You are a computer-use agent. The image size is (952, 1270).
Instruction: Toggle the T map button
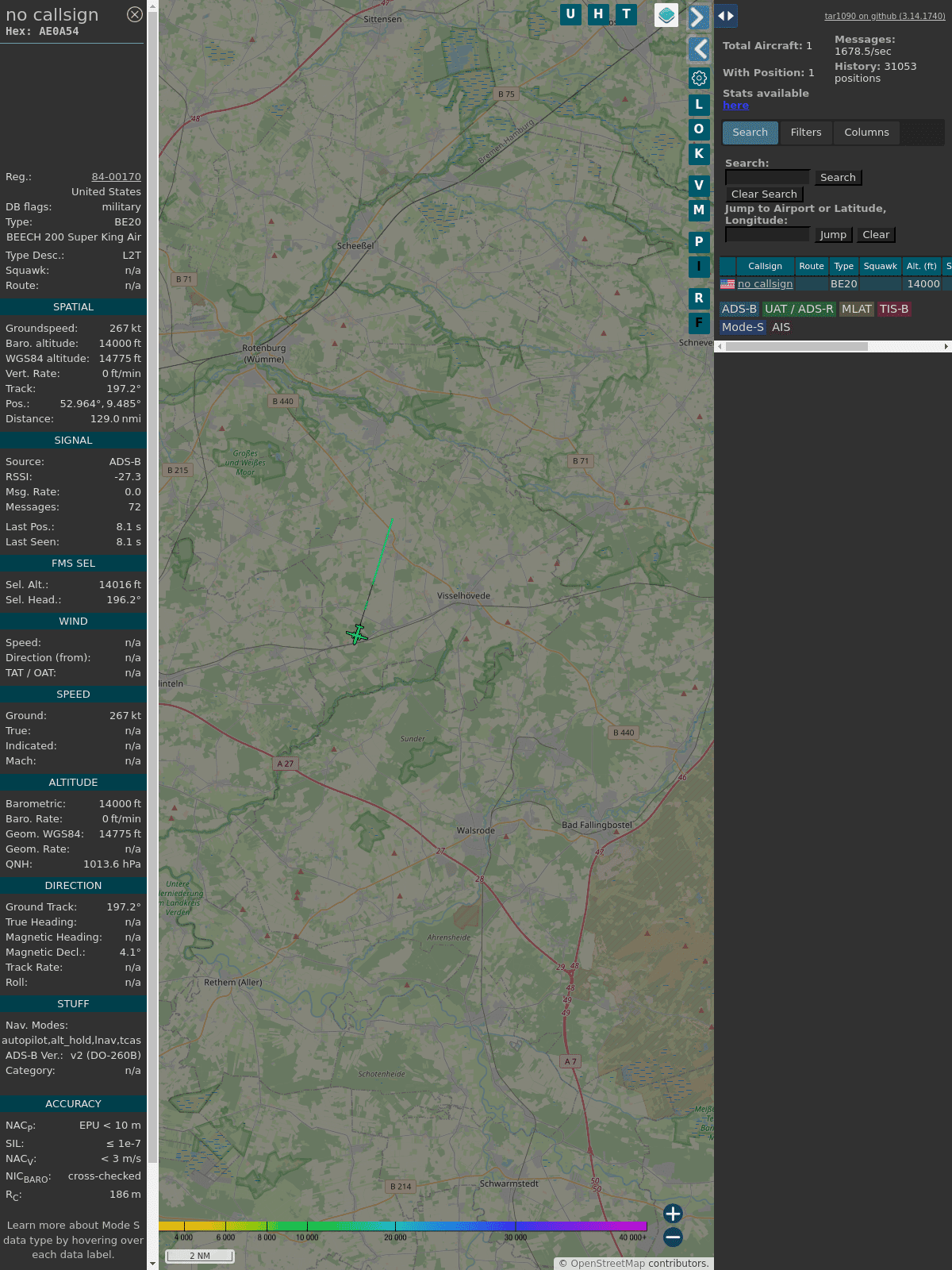coord(627,14)
